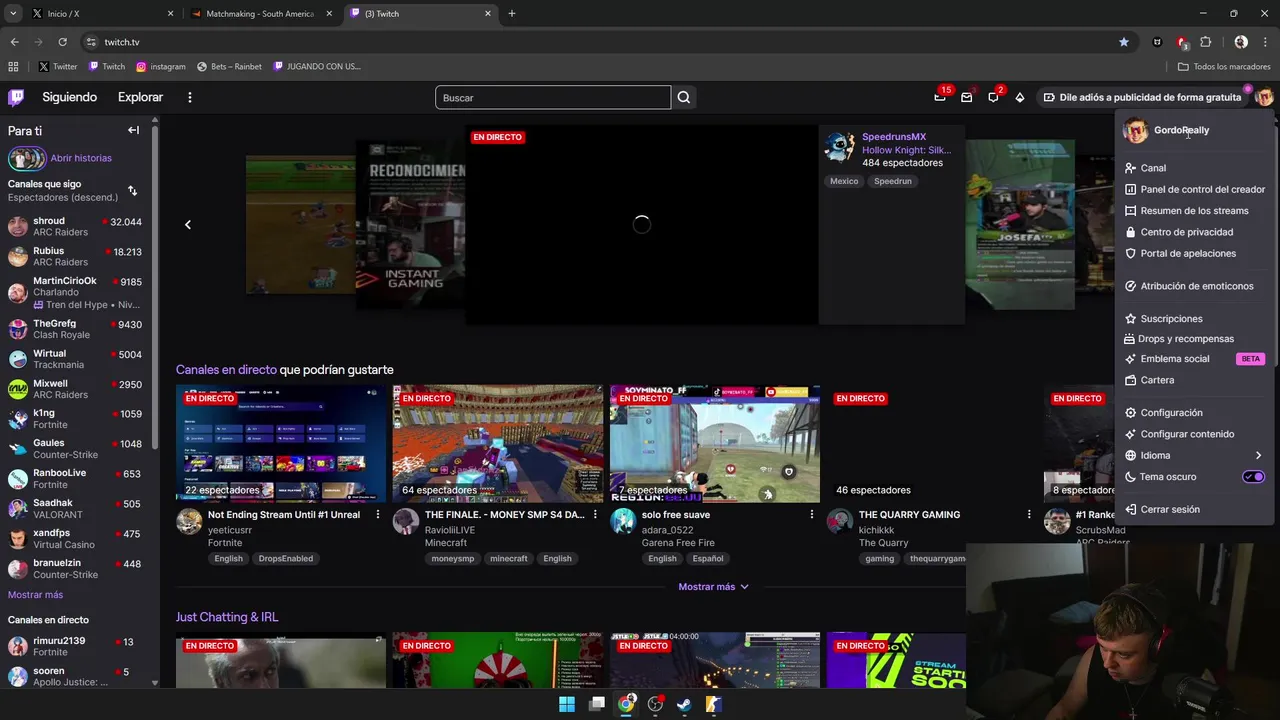This screenshot has height=720, width=1280.
Task: Click the Buscar search field
Action: coord(553,97)
